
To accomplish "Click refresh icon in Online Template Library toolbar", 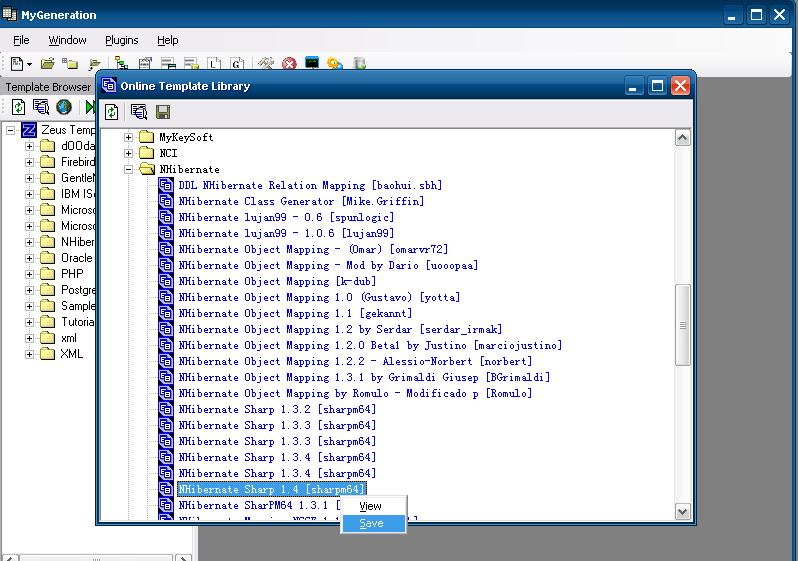I will tap(112, 111).
